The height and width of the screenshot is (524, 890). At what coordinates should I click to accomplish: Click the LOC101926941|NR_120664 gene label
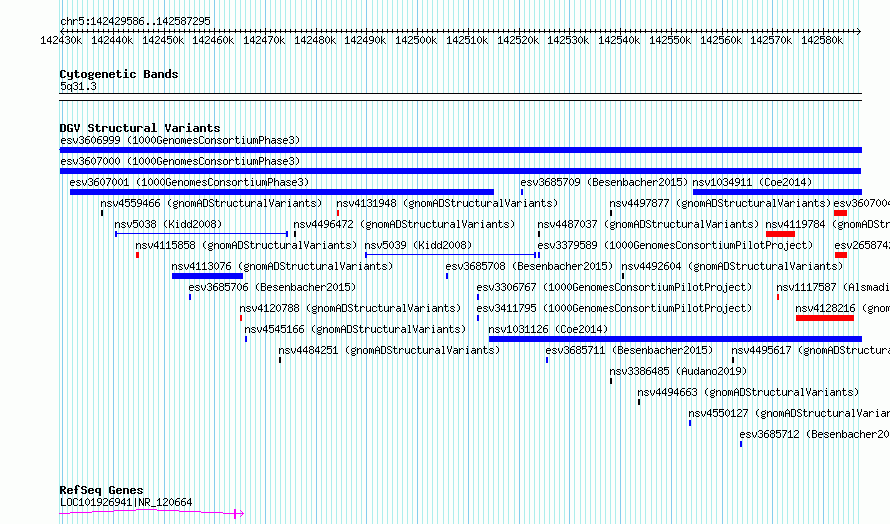point(126,502)
